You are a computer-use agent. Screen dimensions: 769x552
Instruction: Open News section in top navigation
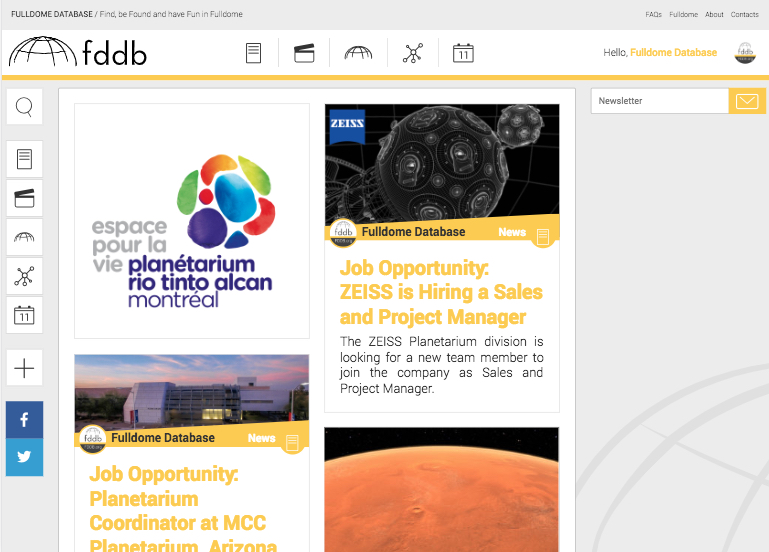pyautogui.click(x=253, y=53)
